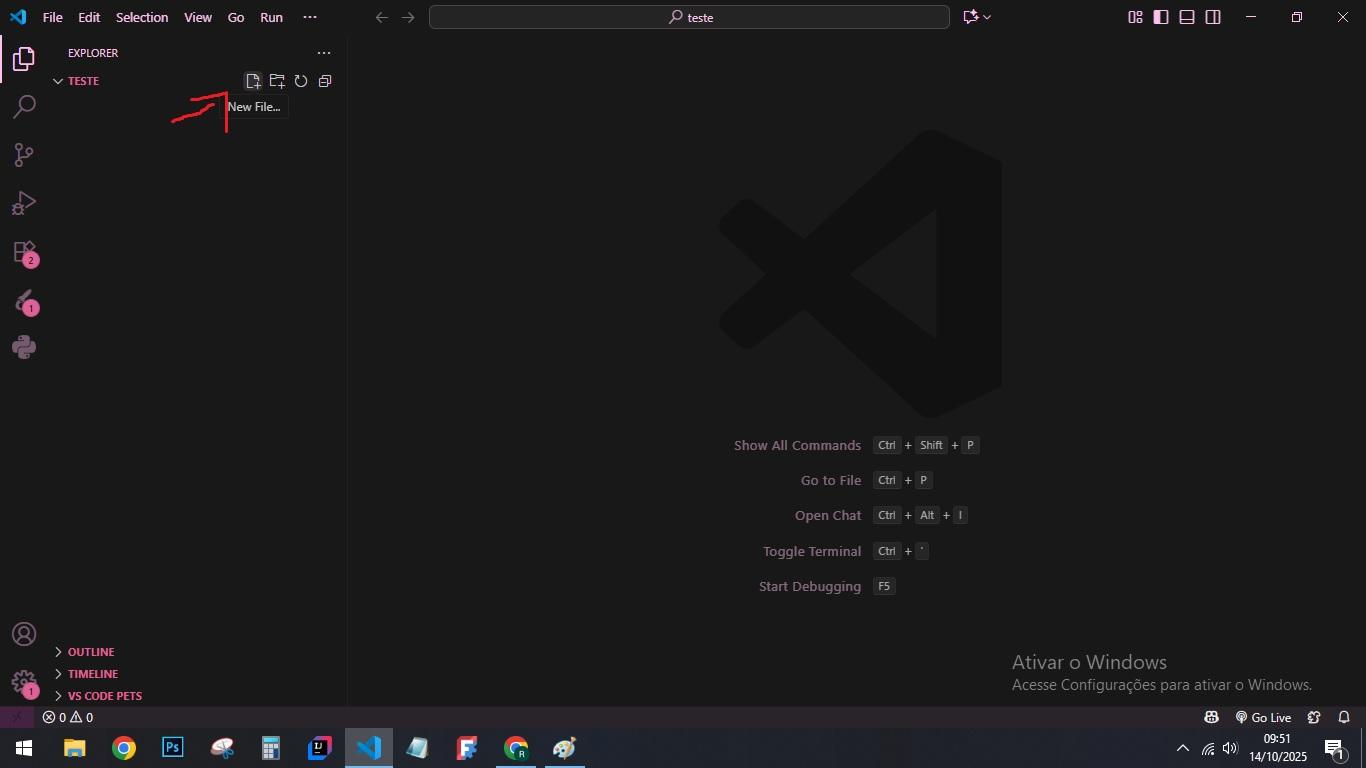Show hidden system tray icons
1366x768 pixels.
(x=1183, y=748)
